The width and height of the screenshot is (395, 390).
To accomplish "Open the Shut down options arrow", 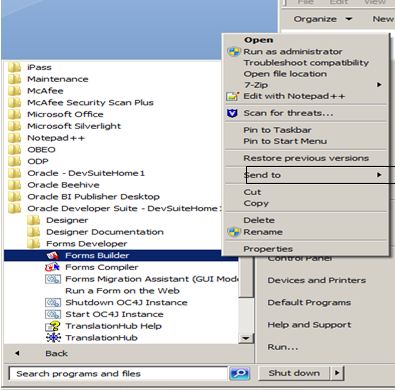I will [x=337, y=373].
